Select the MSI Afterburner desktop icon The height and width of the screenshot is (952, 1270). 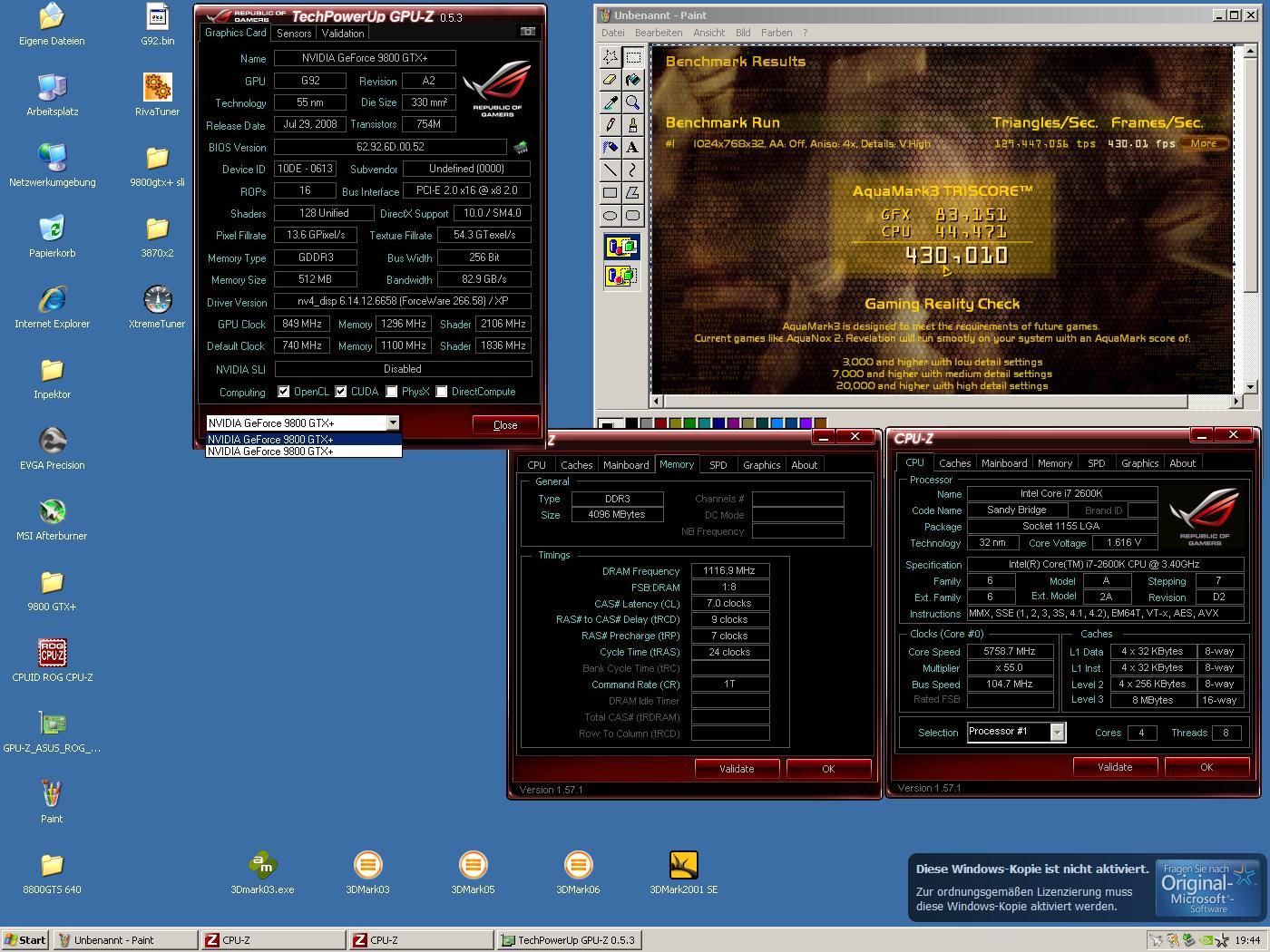tap(52, 520)
